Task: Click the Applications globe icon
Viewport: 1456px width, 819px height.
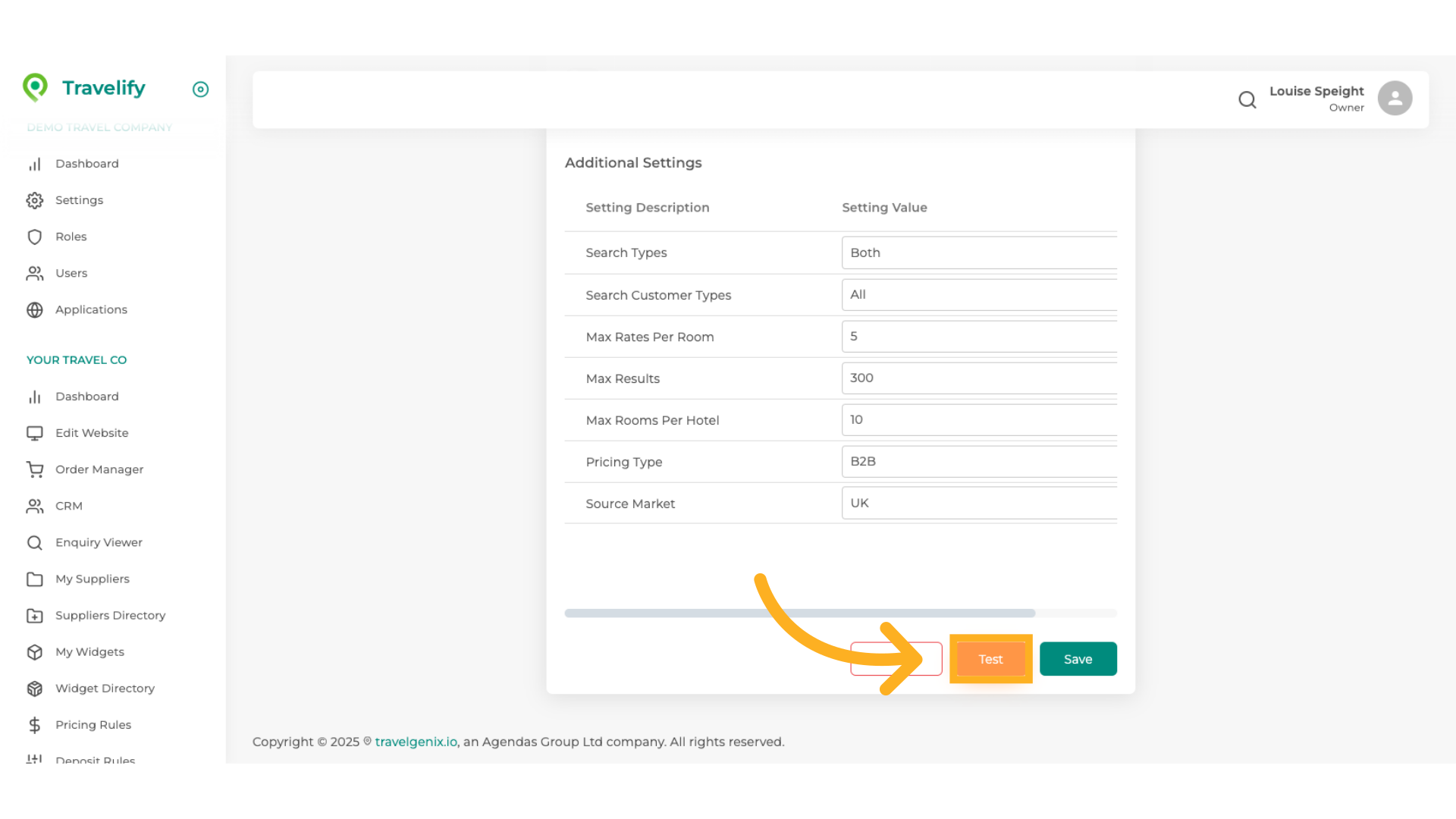Action: point(35,309)
